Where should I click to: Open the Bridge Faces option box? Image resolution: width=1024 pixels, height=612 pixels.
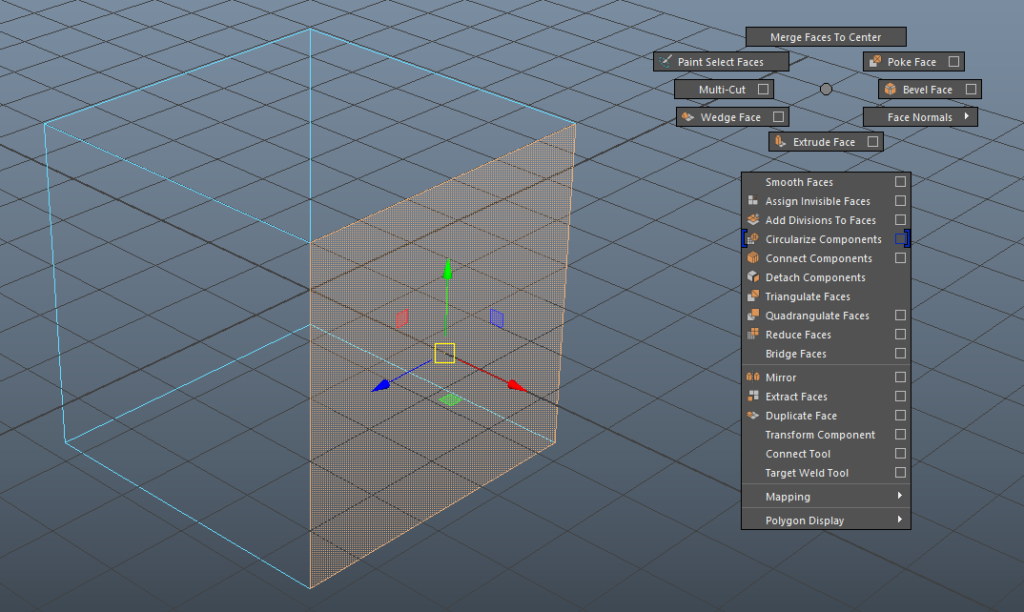coord(900,353)
